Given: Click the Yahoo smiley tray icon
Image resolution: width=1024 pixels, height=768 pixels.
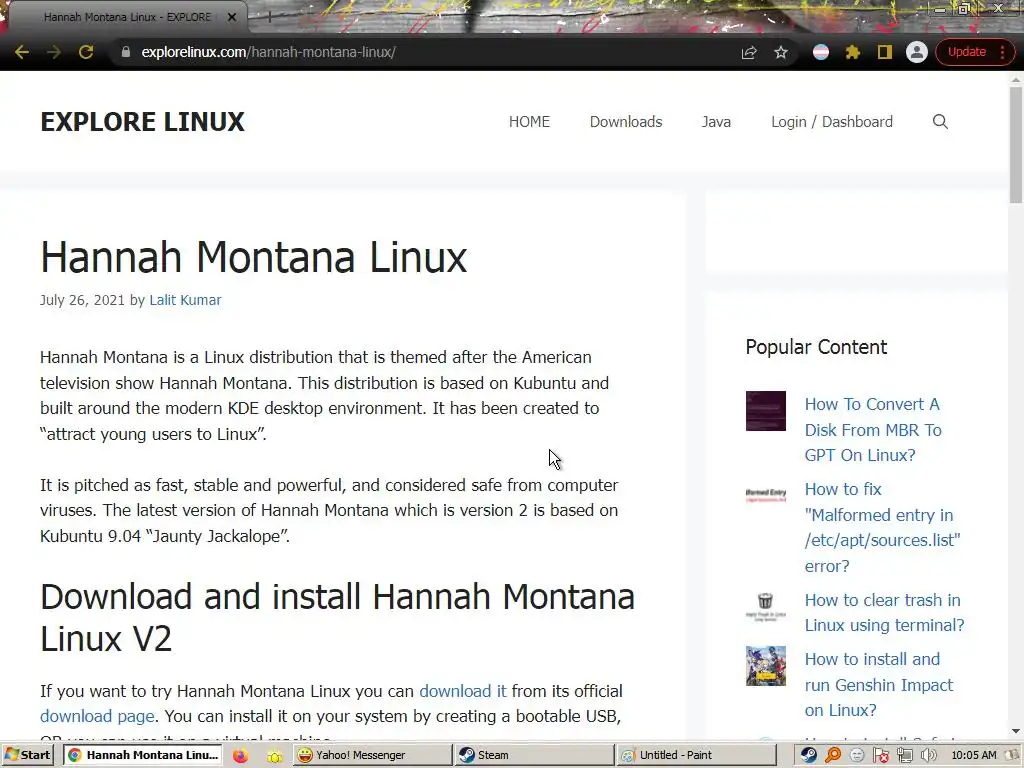Looking at the screenshot, I should (857, 756).
